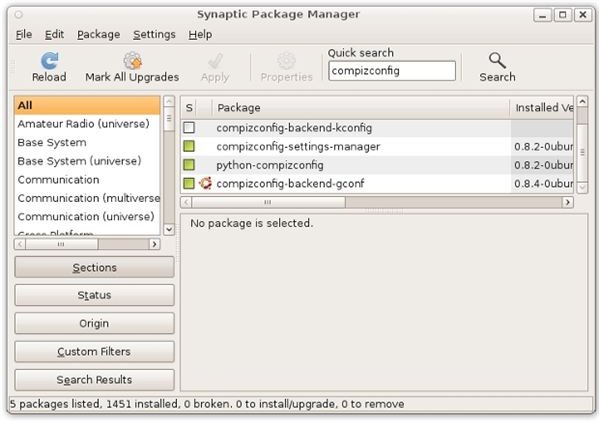The width and height of the screenshot is (600, 424).
Task: Toggle status box for python-compizconfig
Action: click(x=189, y=165)
